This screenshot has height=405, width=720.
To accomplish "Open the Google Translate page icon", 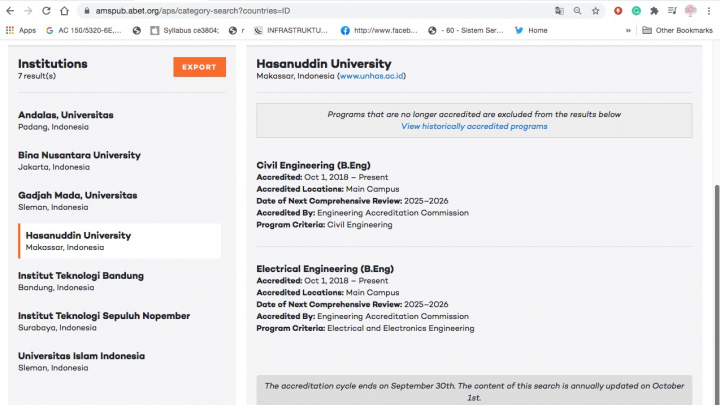I will tap(560, 10).
